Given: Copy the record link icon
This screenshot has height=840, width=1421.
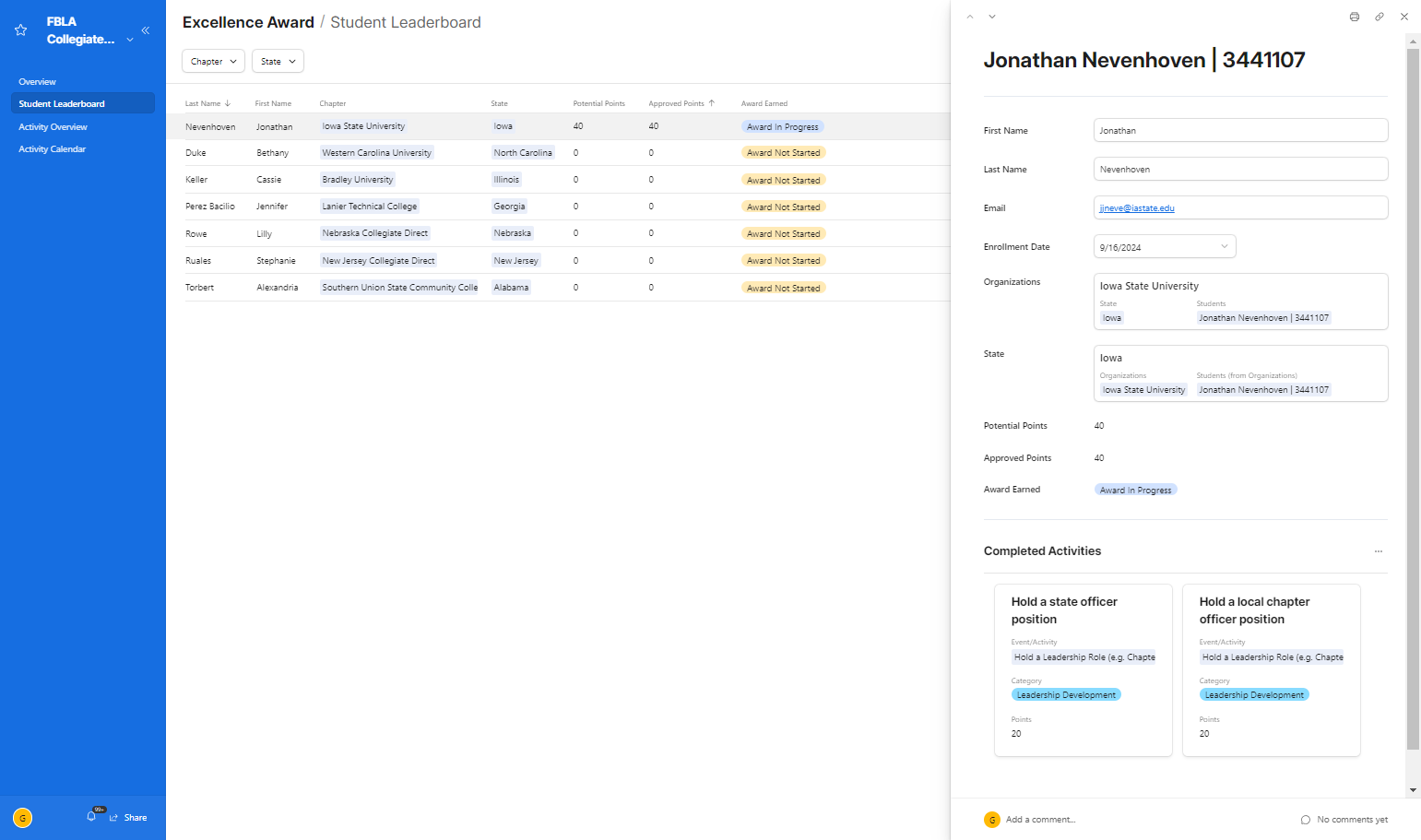Looking at the screenshot, I should tap(1380, 17).
